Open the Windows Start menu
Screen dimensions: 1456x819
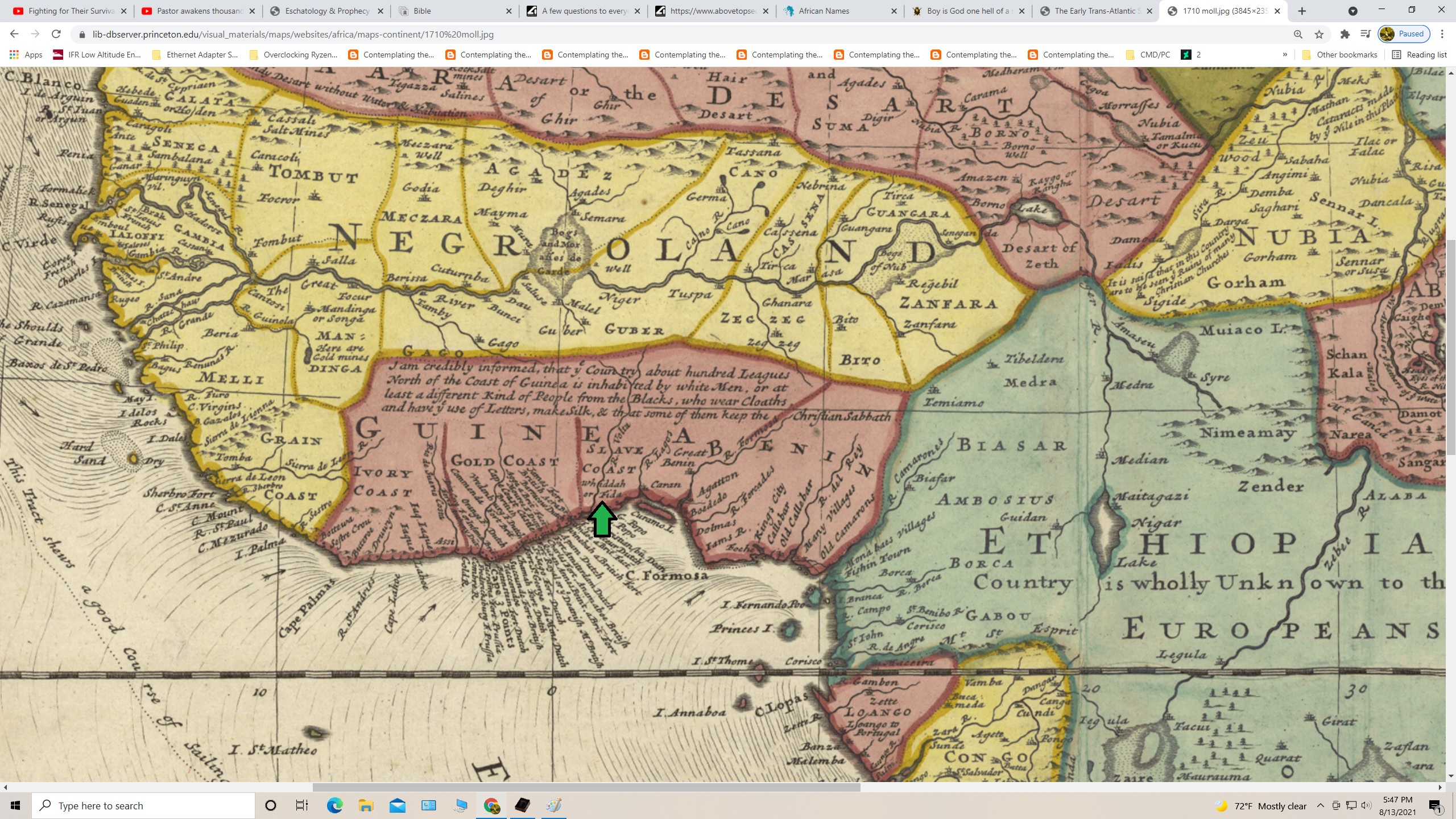(x=15, y=805)
